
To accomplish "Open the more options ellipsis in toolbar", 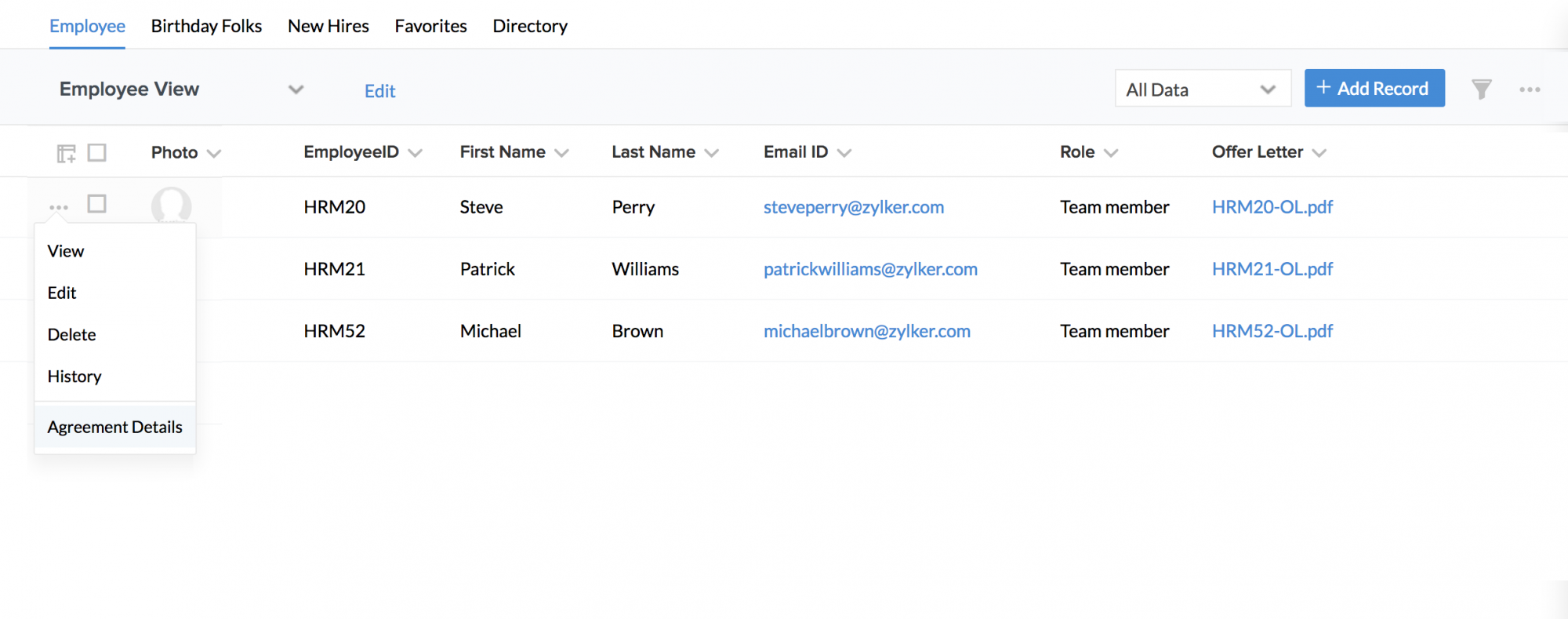I will (1529, 89).
